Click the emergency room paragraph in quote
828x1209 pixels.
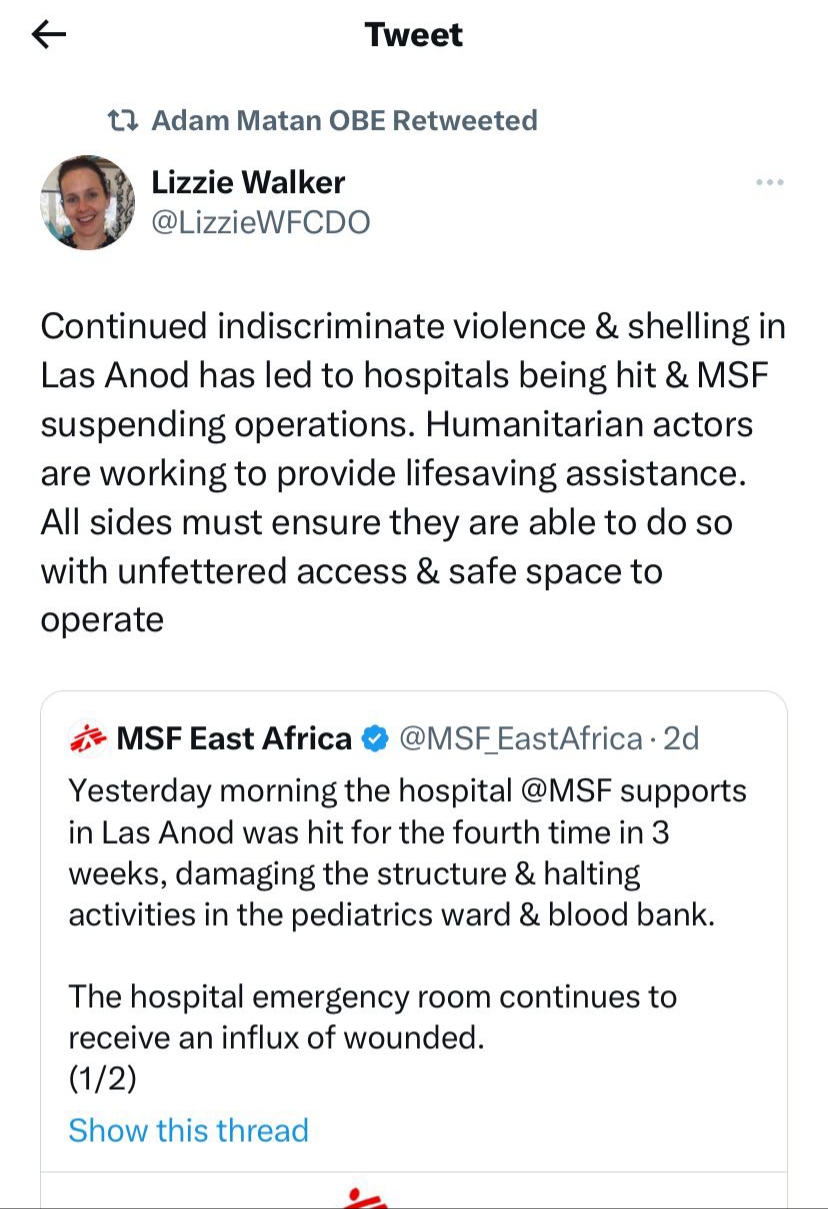[x=372, y=1016]
